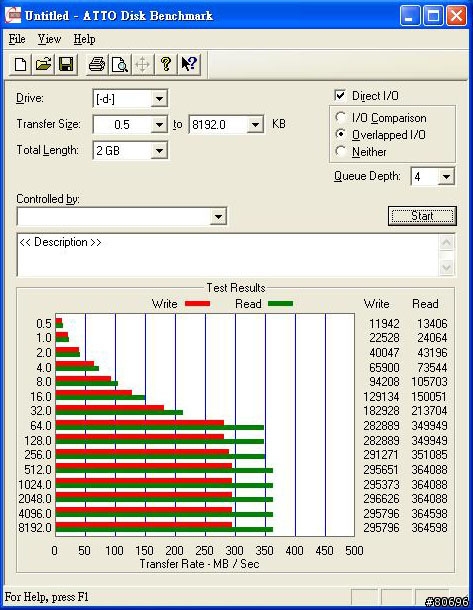Click the Open folder toolbar icon
Image resolution: width=473 pixels, height=610 pixels.
click(x=43, y=64)
